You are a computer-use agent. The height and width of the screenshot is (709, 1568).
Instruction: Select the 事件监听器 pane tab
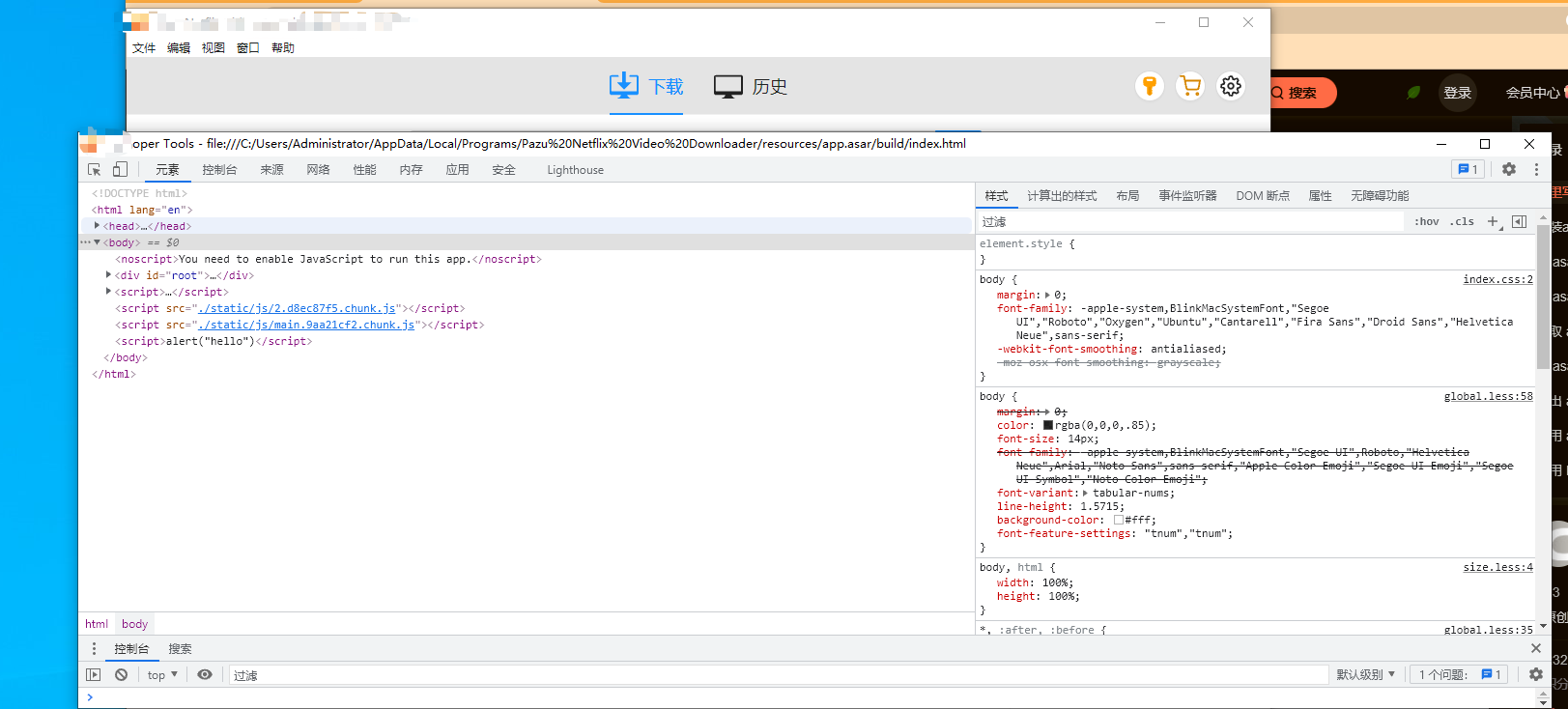pyautogui.click(x=1187, y=195)
